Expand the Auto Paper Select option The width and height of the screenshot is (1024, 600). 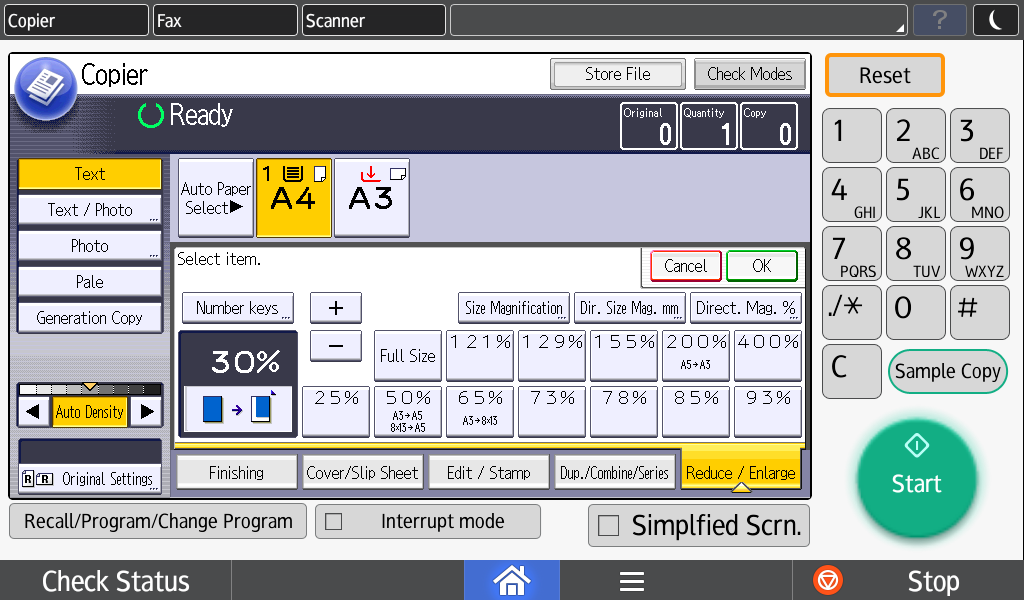coord(215,198)
